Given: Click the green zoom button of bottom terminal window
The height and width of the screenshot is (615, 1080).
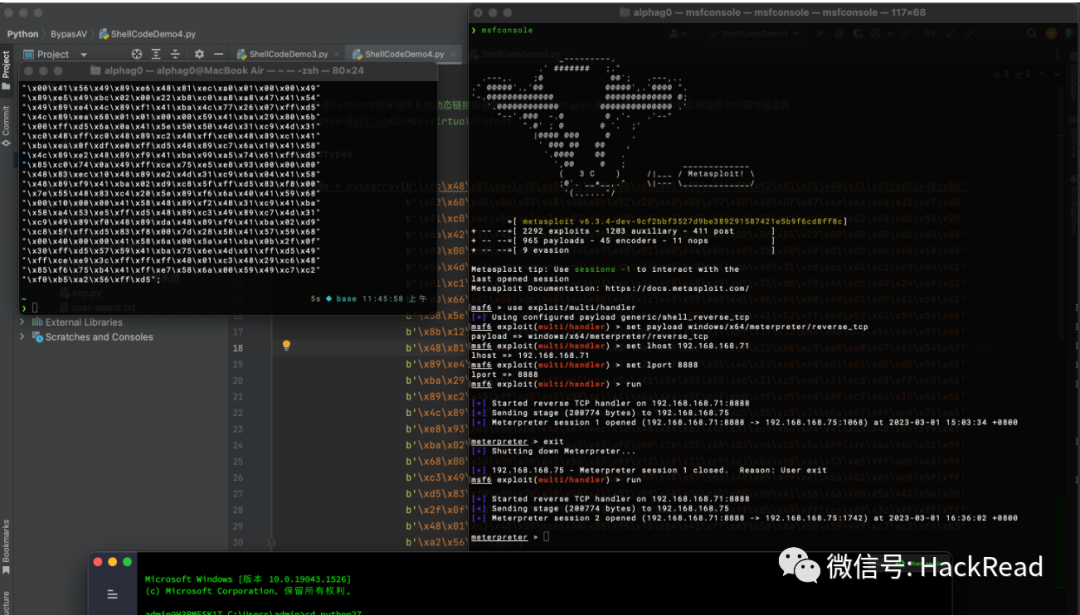Looking at the screenshot, I should pos(127,562).
